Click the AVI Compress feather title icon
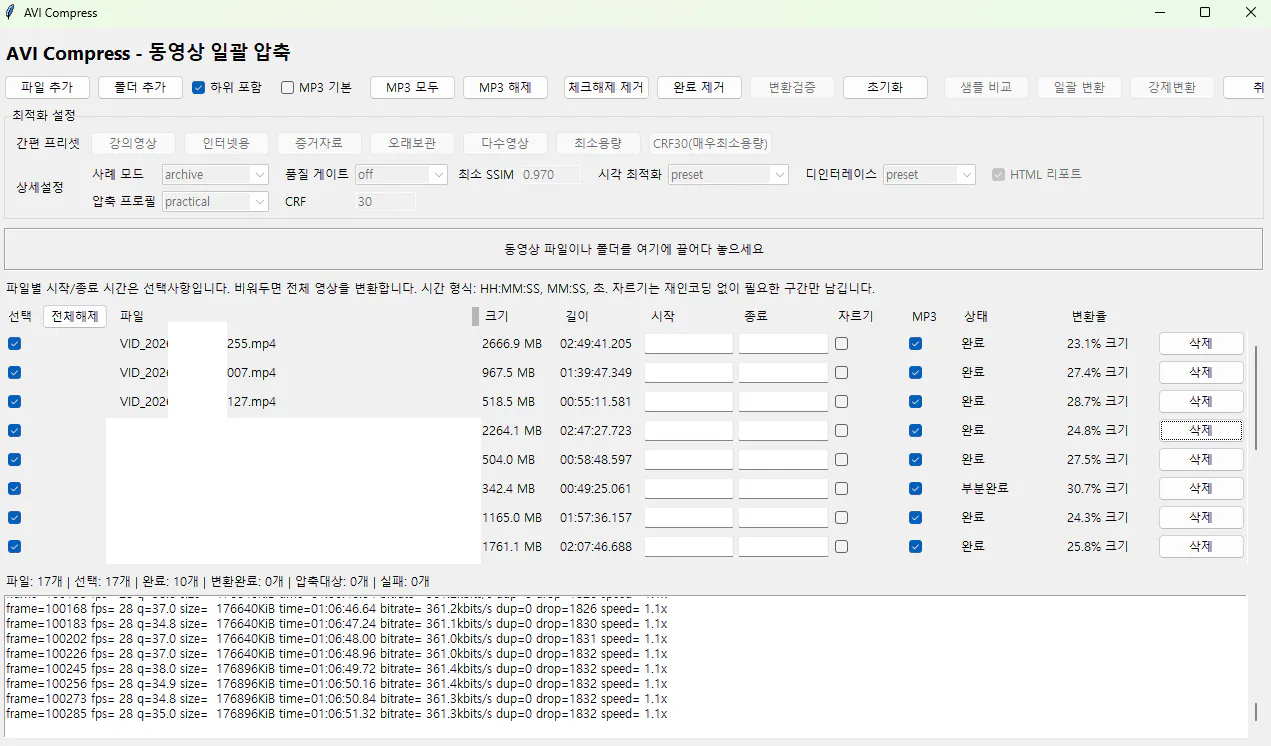This screenshot has height=746, width=1271. point(10,12)
